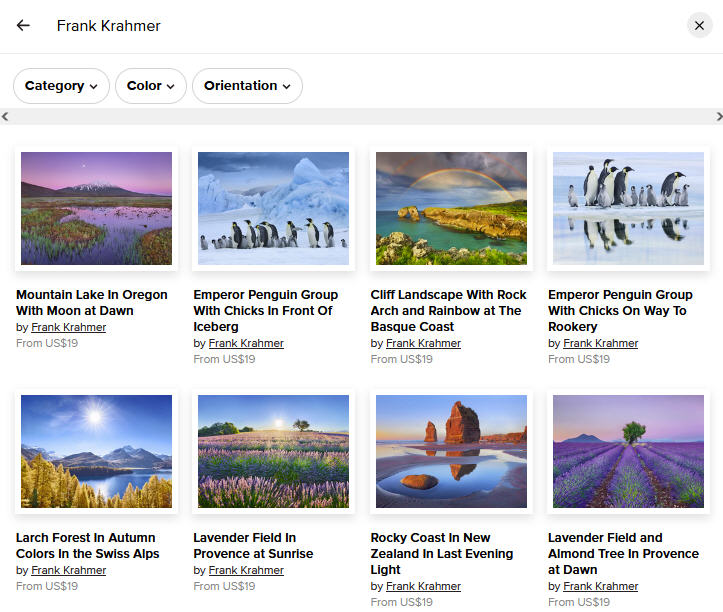Open the Lavender Field at Sunrise thumbnail
This screenshot has width=723, height=612.
point(273,451)
